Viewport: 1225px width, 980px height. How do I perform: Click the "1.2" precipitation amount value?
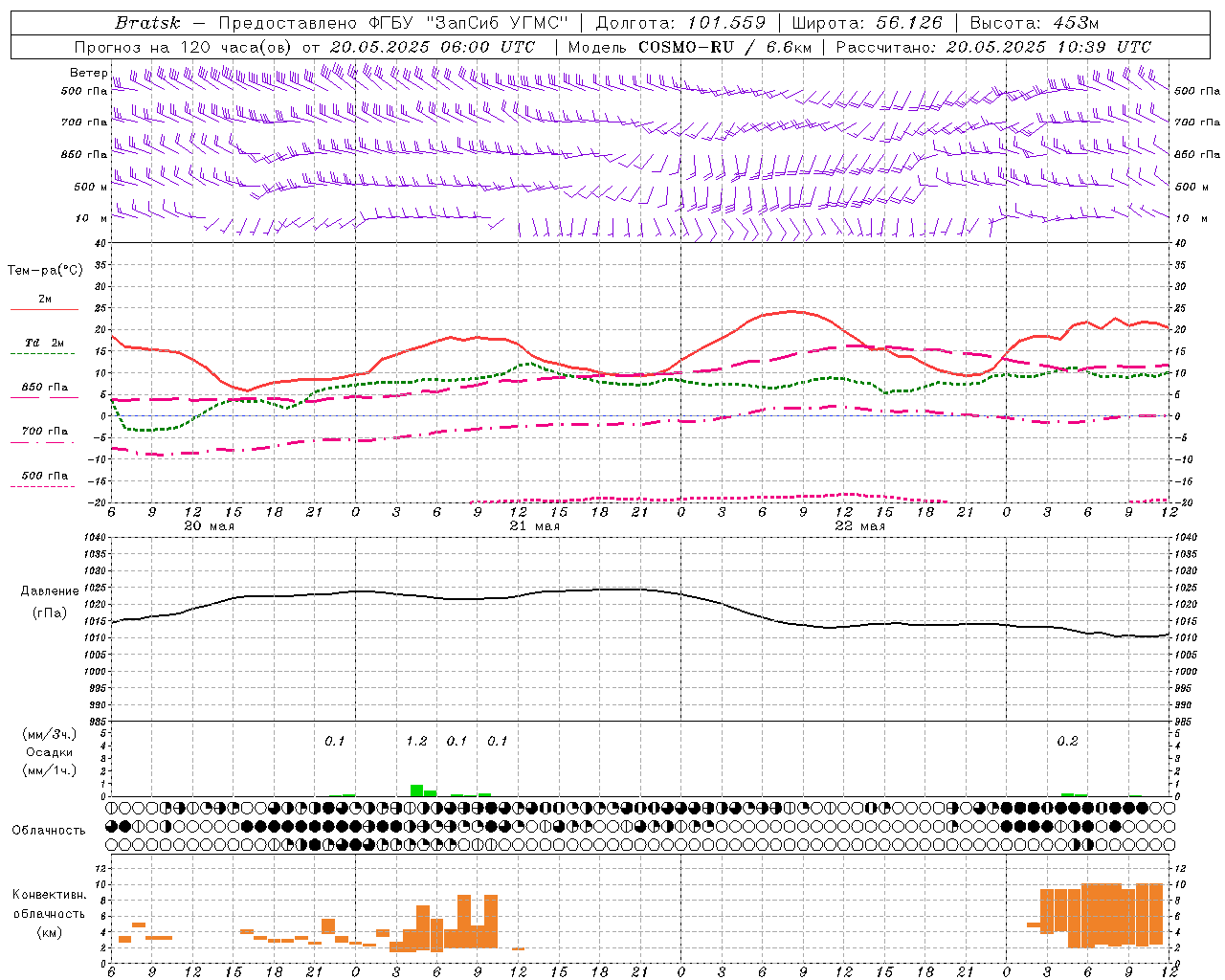pos(416,742)
